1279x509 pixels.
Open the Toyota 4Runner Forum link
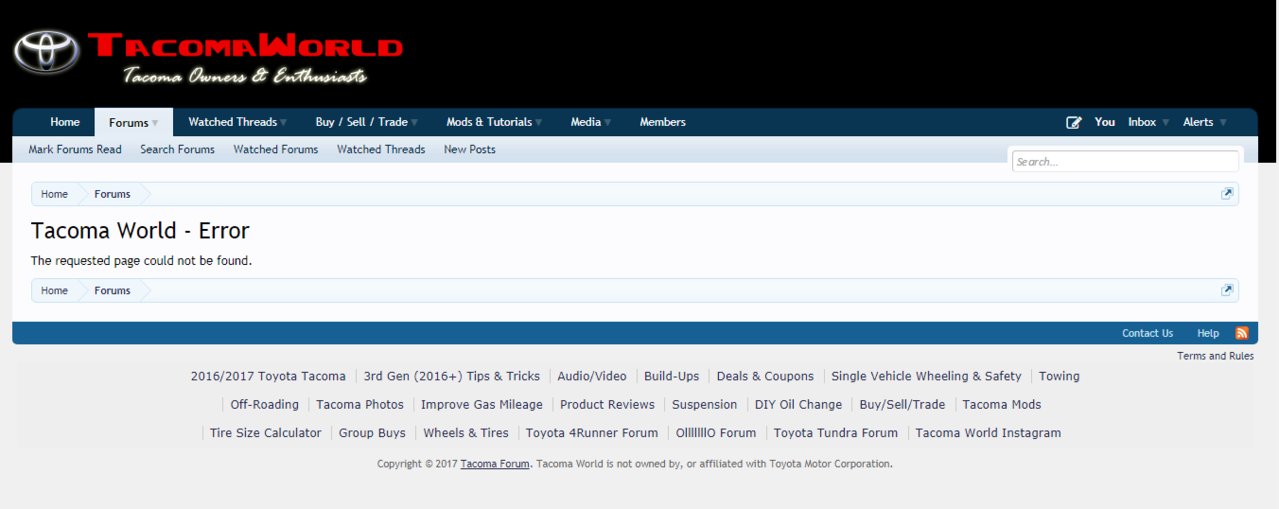pyautogui.click(x=592, y=433)
